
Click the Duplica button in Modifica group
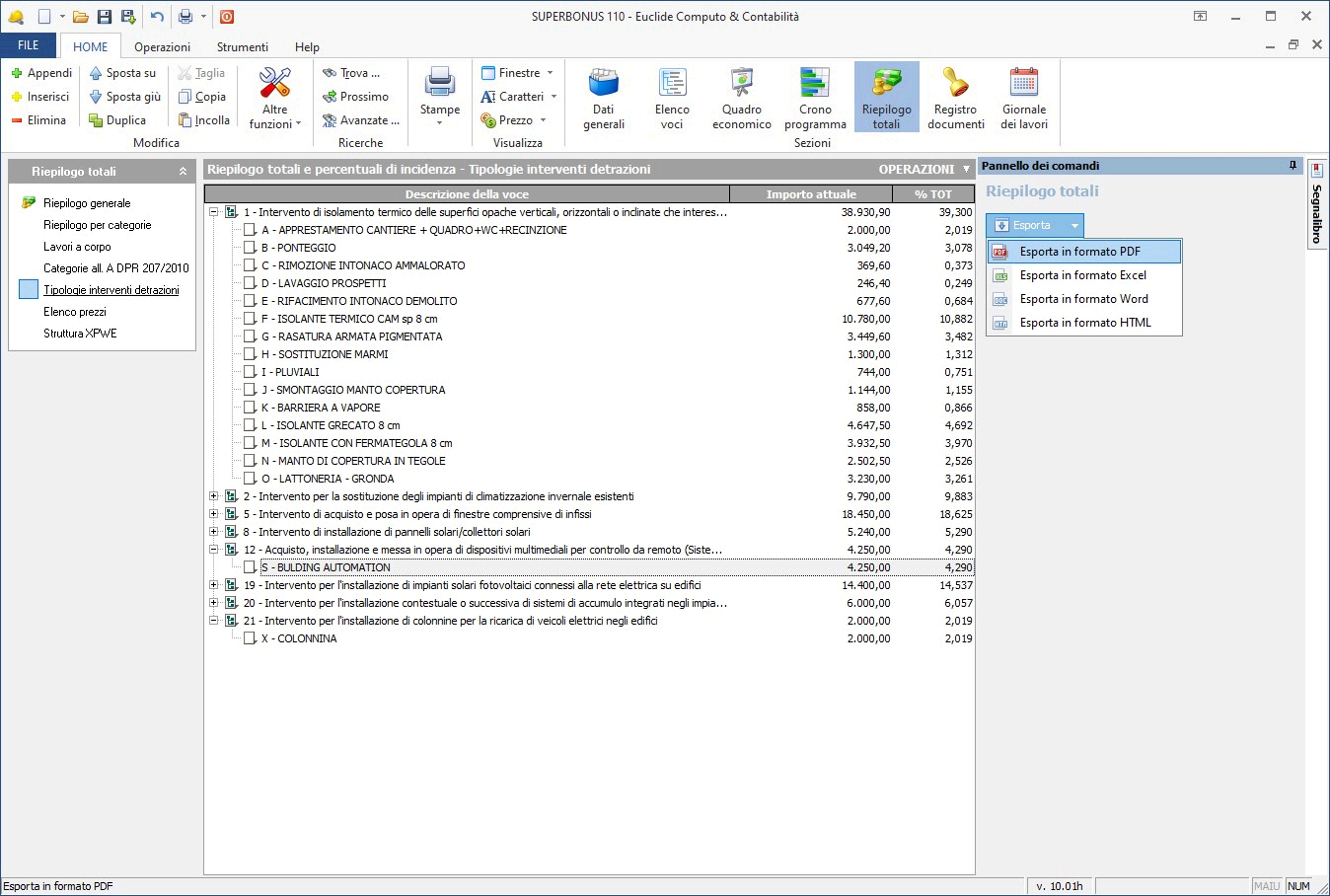(x=117, y=120)
